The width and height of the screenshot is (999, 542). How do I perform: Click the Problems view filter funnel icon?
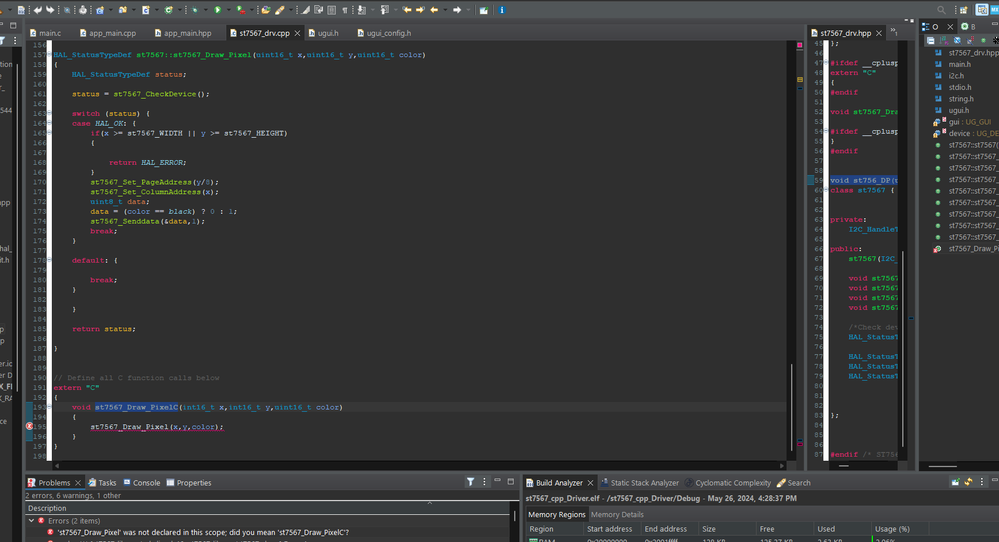point(470,482)
